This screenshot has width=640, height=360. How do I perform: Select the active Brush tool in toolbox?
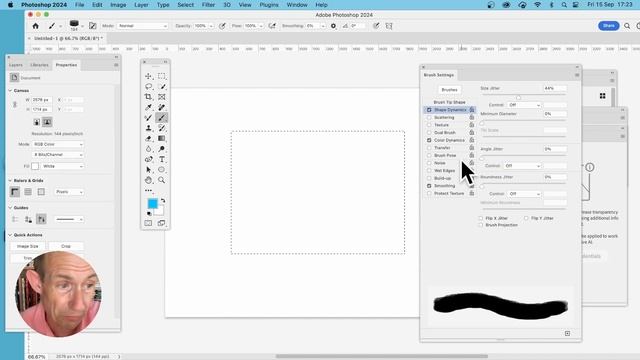(x=162, y=118)
